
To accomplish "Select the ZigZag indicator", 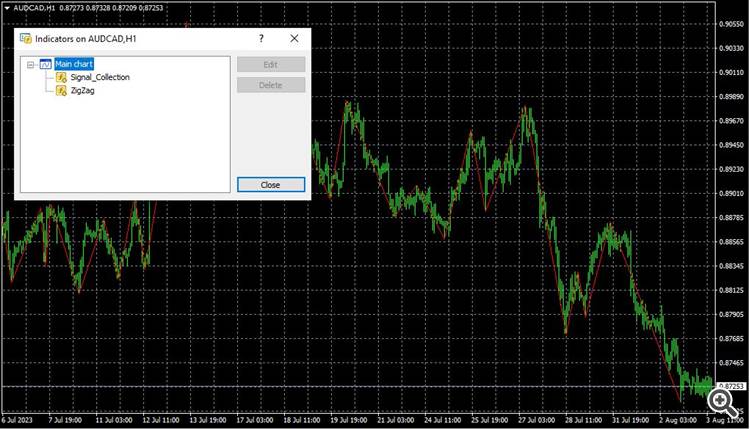I will 82,90.
